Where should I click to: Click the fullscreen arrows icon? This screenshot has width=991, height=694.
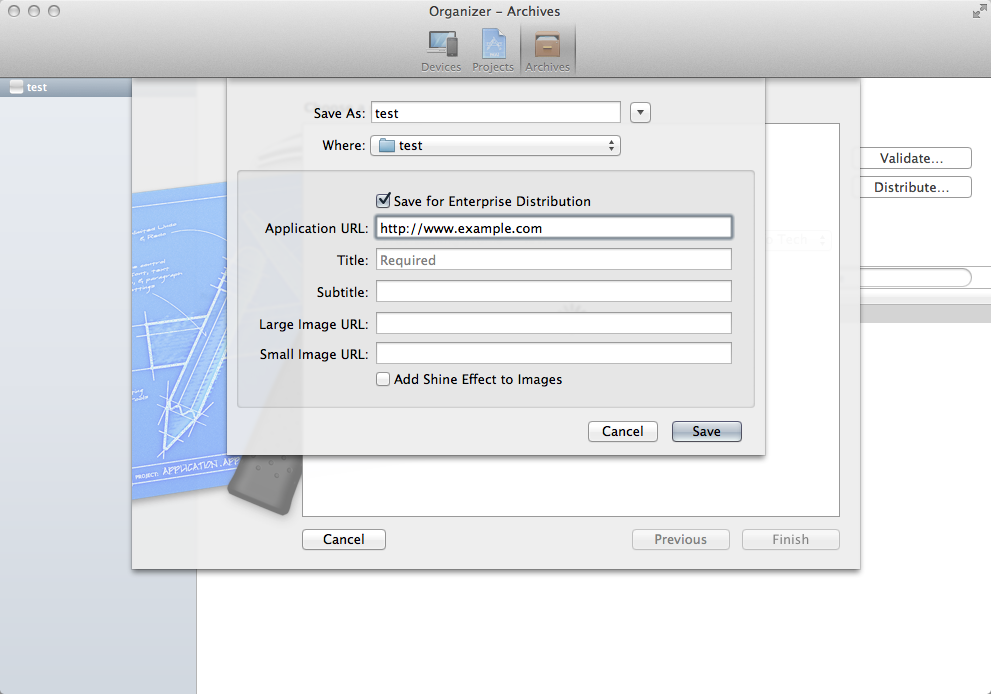point(978,12)
